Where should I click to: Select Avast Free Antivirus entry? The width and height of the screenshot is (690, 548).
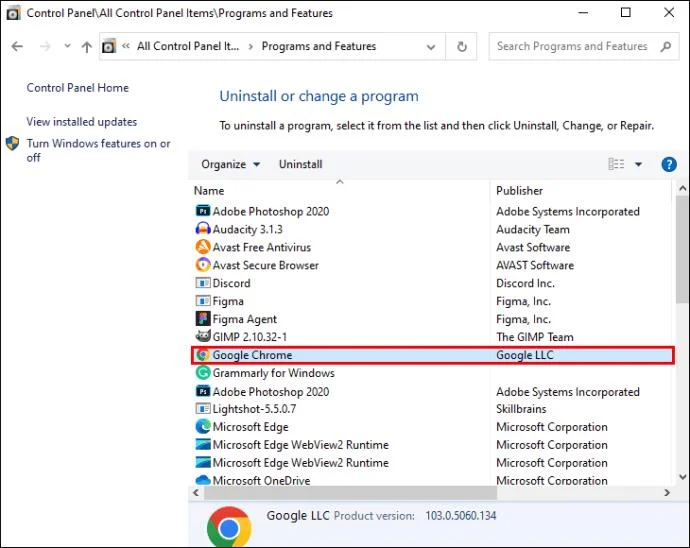tap(262, 247)
